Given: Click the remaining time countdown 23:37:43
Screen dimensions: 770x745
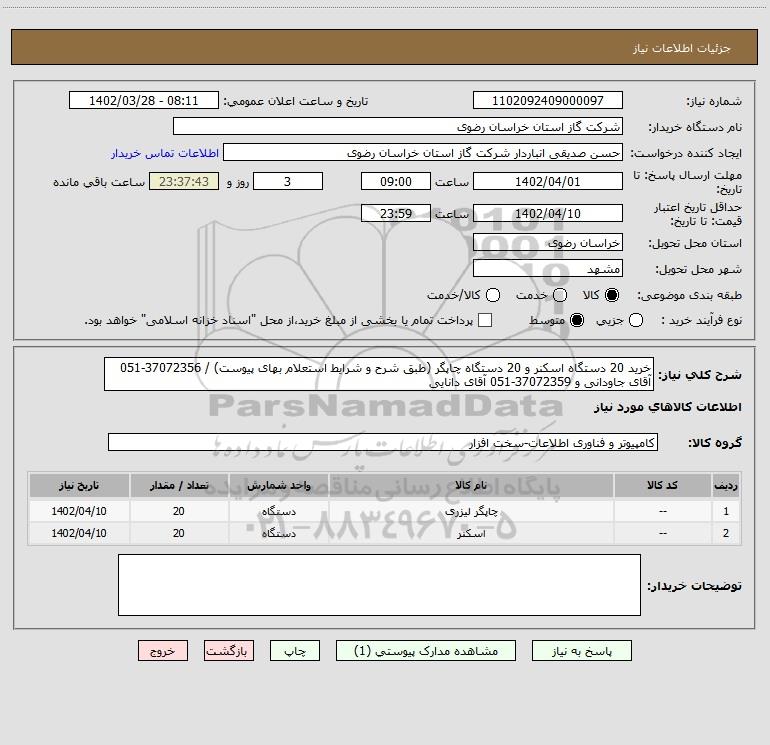Looking at the screenshot, I should pyautogui.click(x=184, y=181).
